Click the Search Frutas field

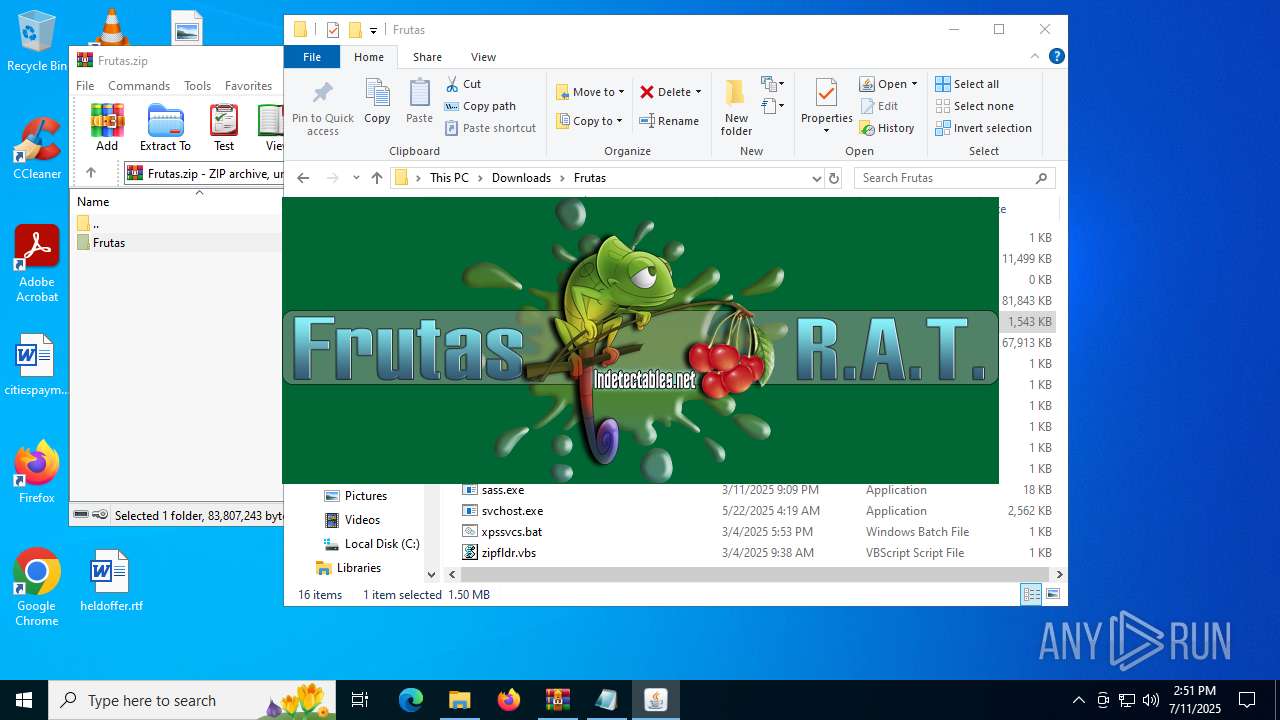pyautogui.click(x=954, y=178)
